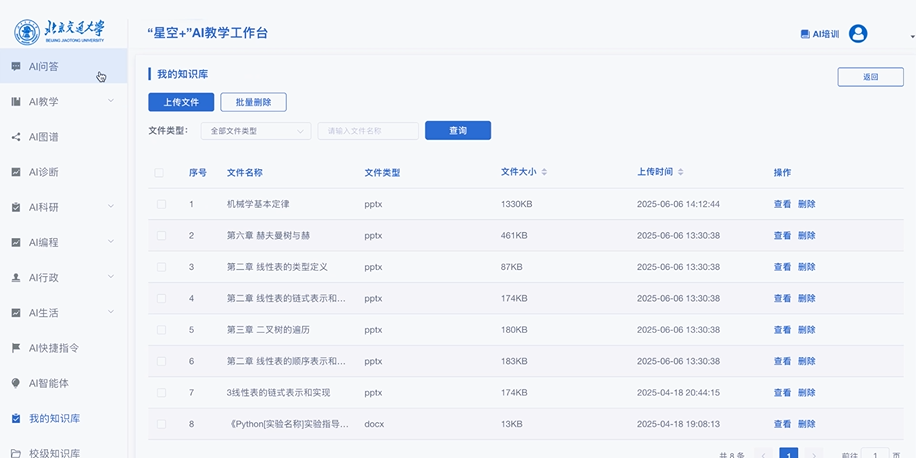This screenshot has width=916, height=458.
Task: Click 查看 link for 第六章 赫夫曼树与赫
Action: (781, 236)
